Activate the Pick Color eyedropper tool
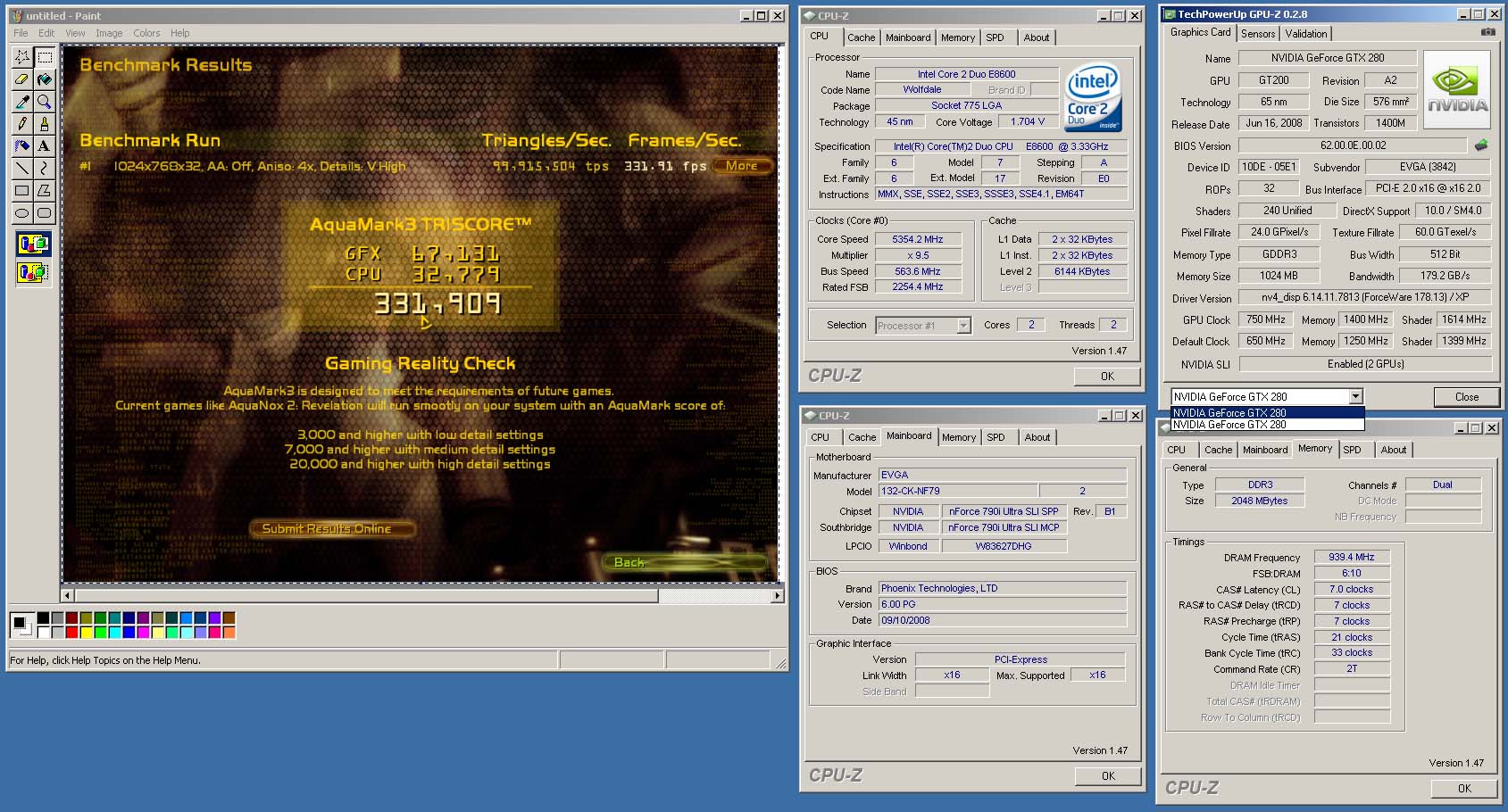Image resolution: width=1508 pixels, height=812 pixels. (22, 102)
